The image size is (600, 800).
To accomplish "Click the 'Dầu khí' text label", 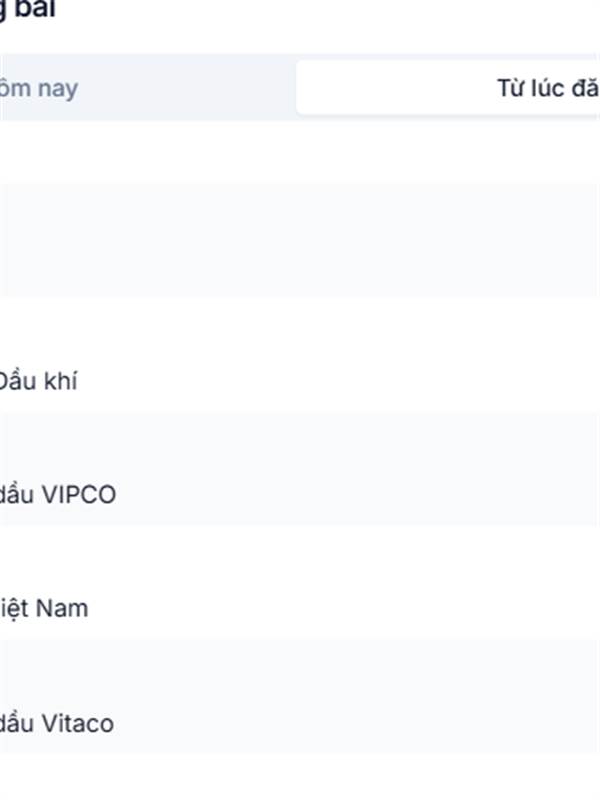I will point(38,381).
